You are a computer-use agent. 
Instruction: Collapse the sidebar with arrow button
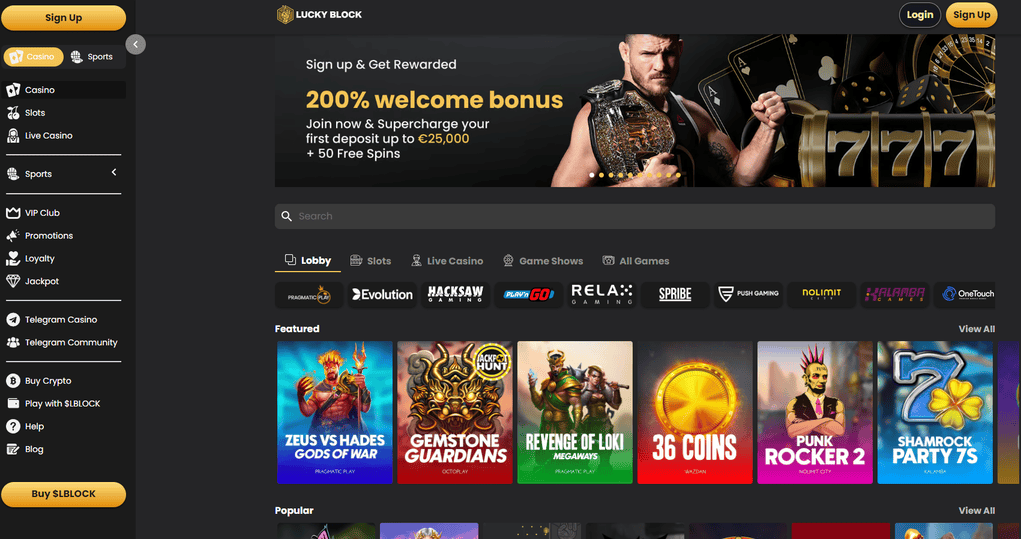click(135, 44)
